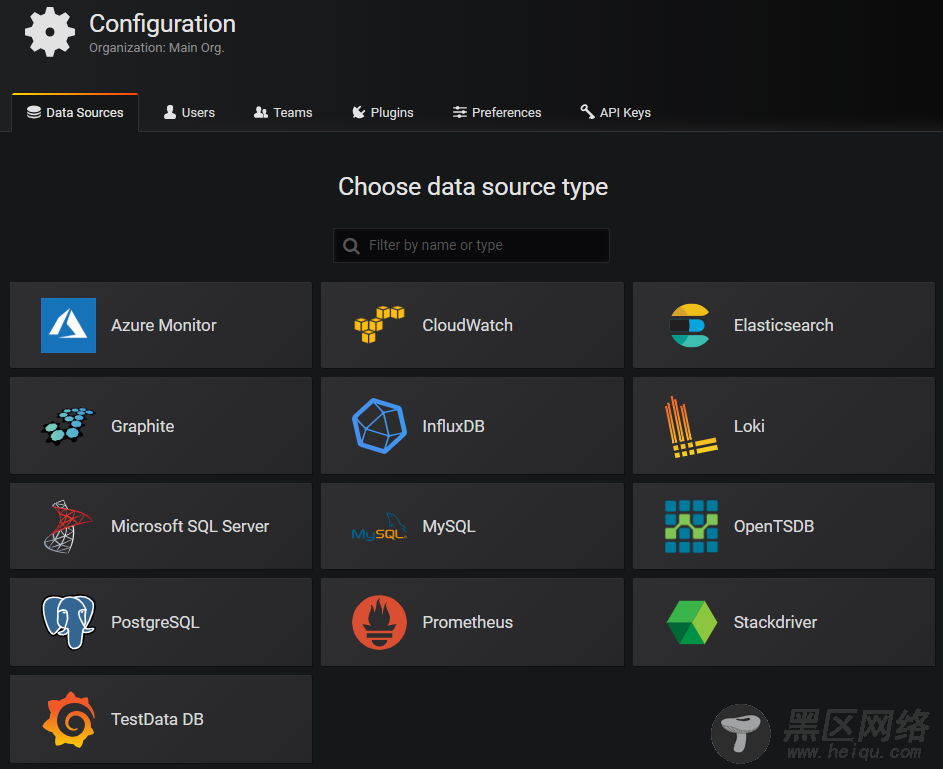The height and width of the screenshot is (769, 943).
Task: Click the Microsoft SQL Server logo icon
Action: 68,526
